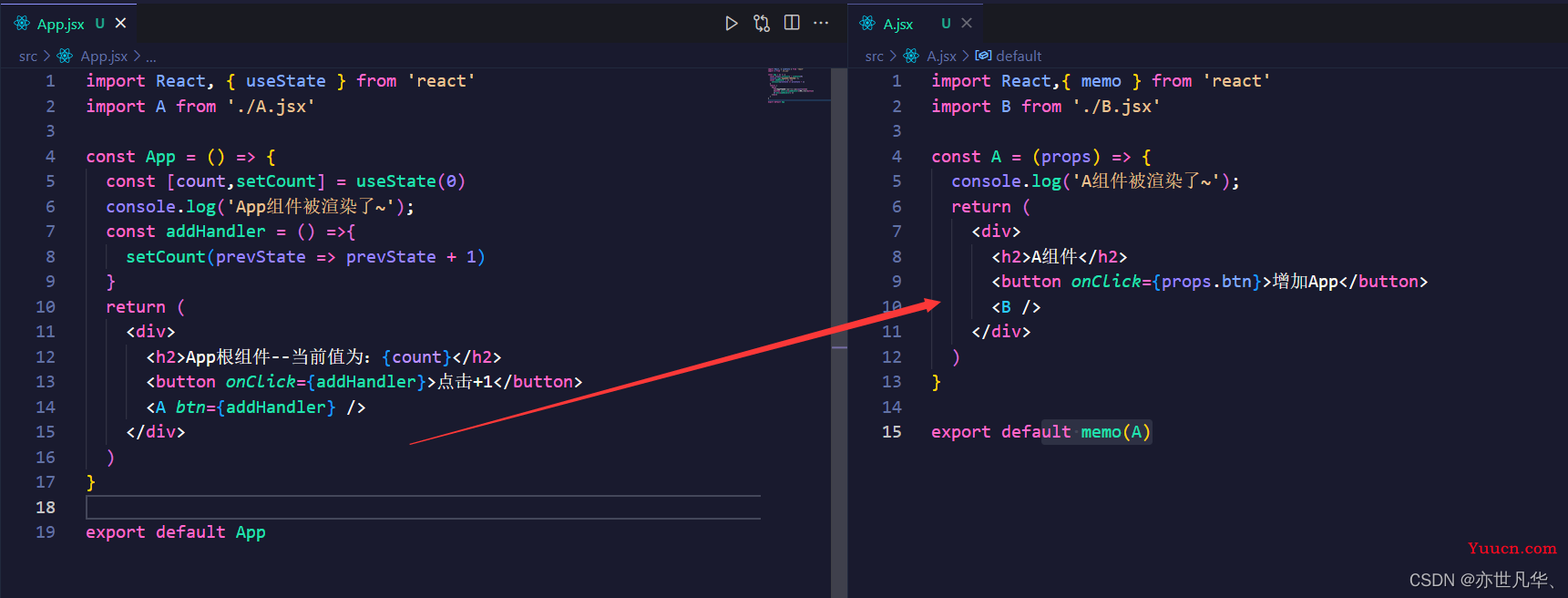Click 'export default App' line
The height and width of the screenshot is (598, 1568).
[x=176, y=532]
